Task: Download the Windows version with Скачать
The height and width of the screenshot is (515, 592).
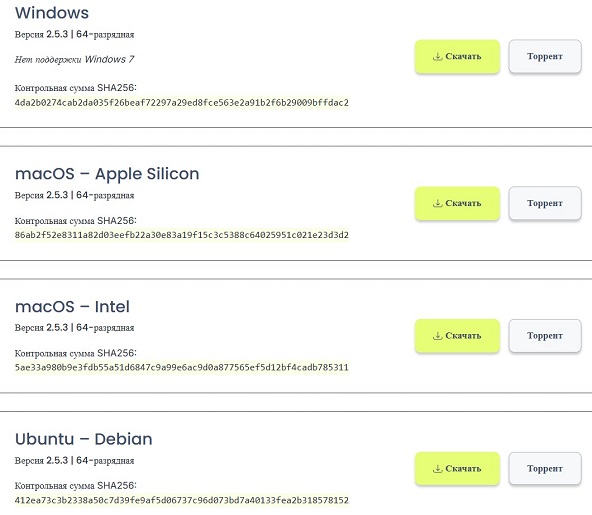Action: point(457,57)
